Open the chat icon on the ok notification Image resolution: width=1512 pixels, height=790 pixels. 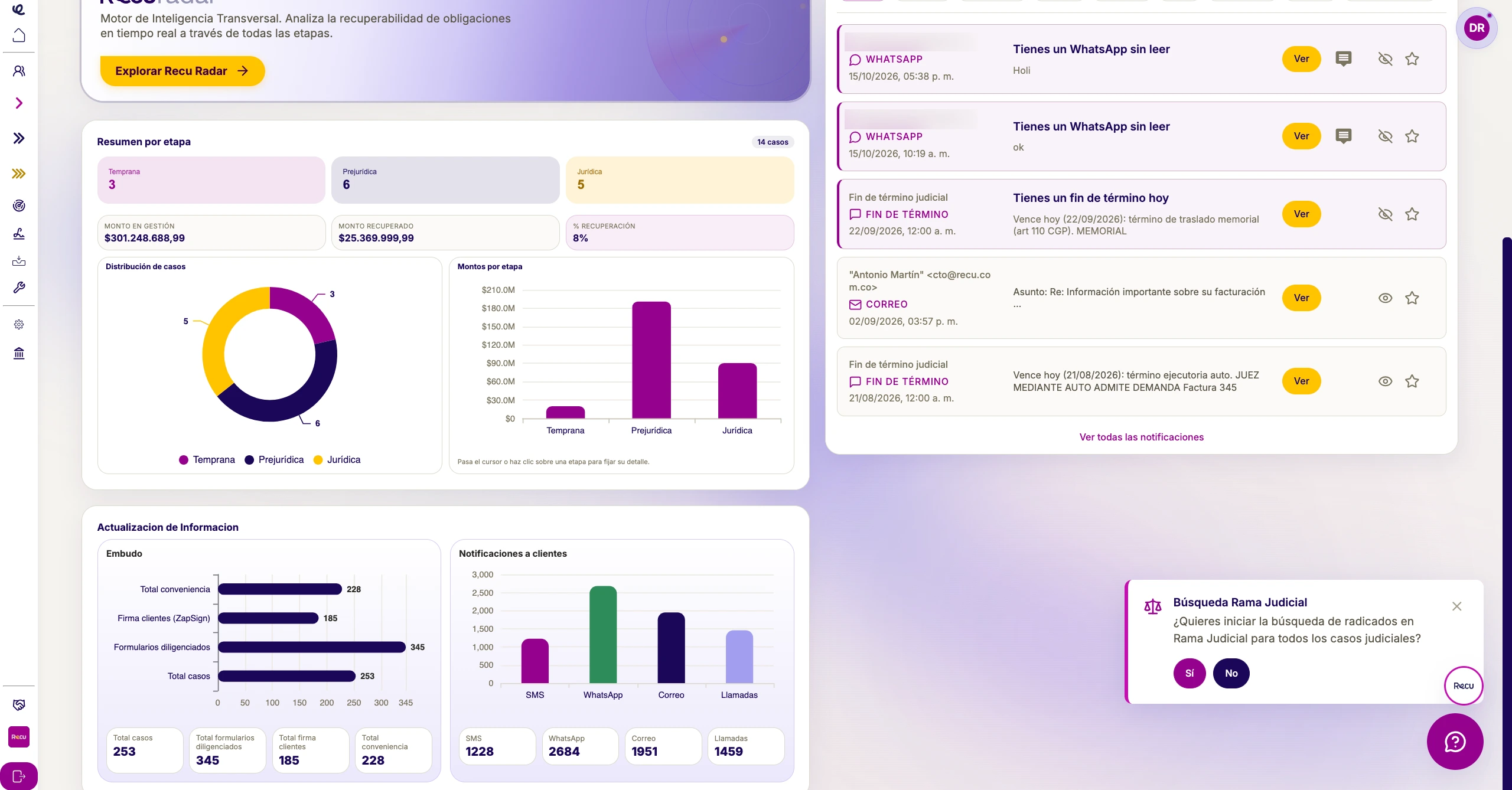[x=1344, y=136]
